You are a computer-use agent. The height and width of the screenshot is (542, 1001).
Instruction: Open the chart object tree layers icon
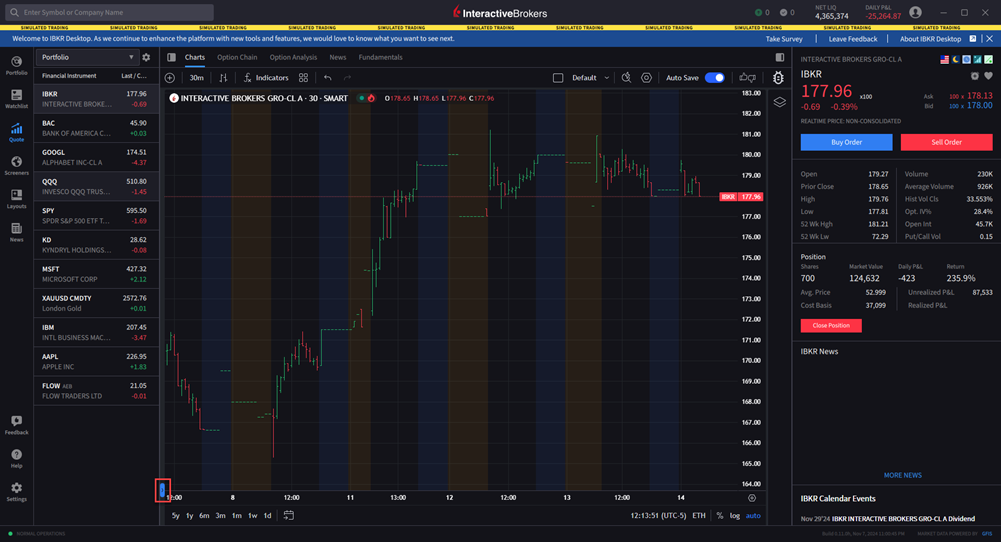tap(779, 102)
